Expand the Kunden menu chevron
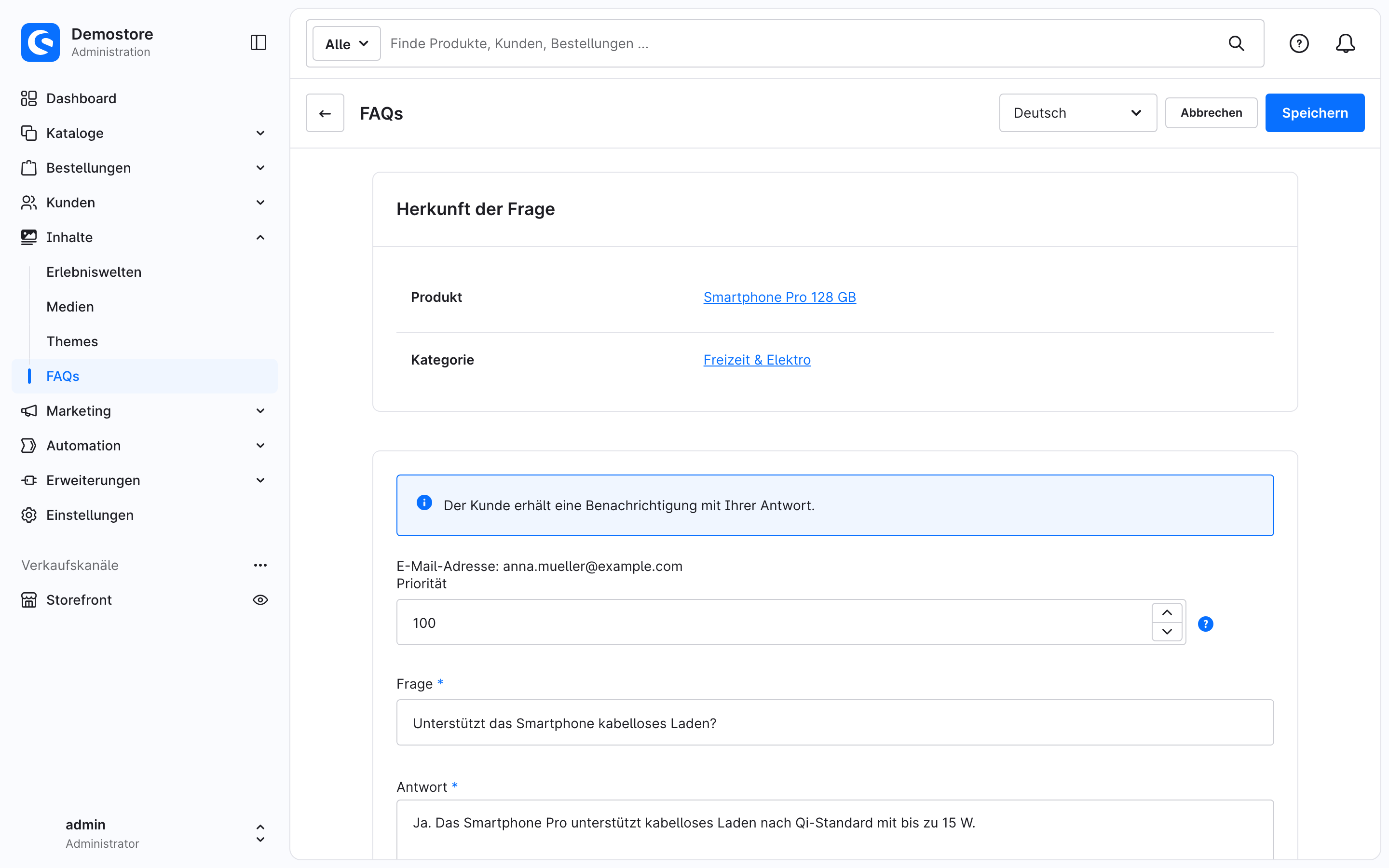Screen dimensions: 1389x868 [x=260, y=203]
